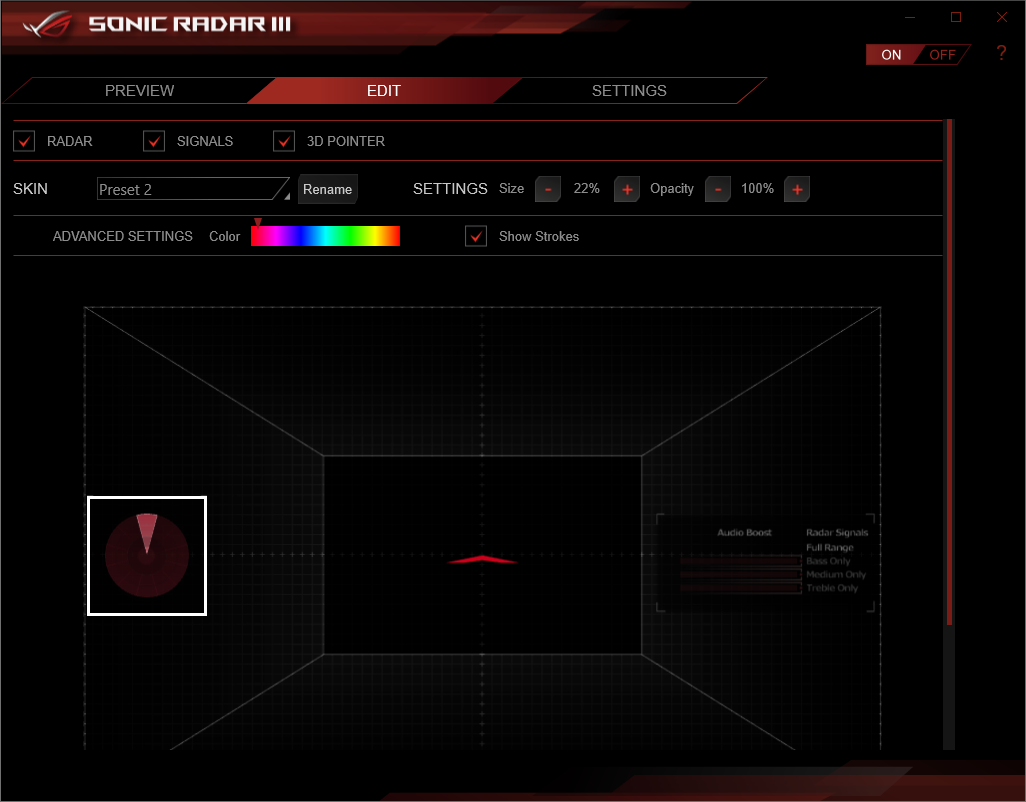
Task: Decrease Opacity with the minus icon
Action: [717, 189]
